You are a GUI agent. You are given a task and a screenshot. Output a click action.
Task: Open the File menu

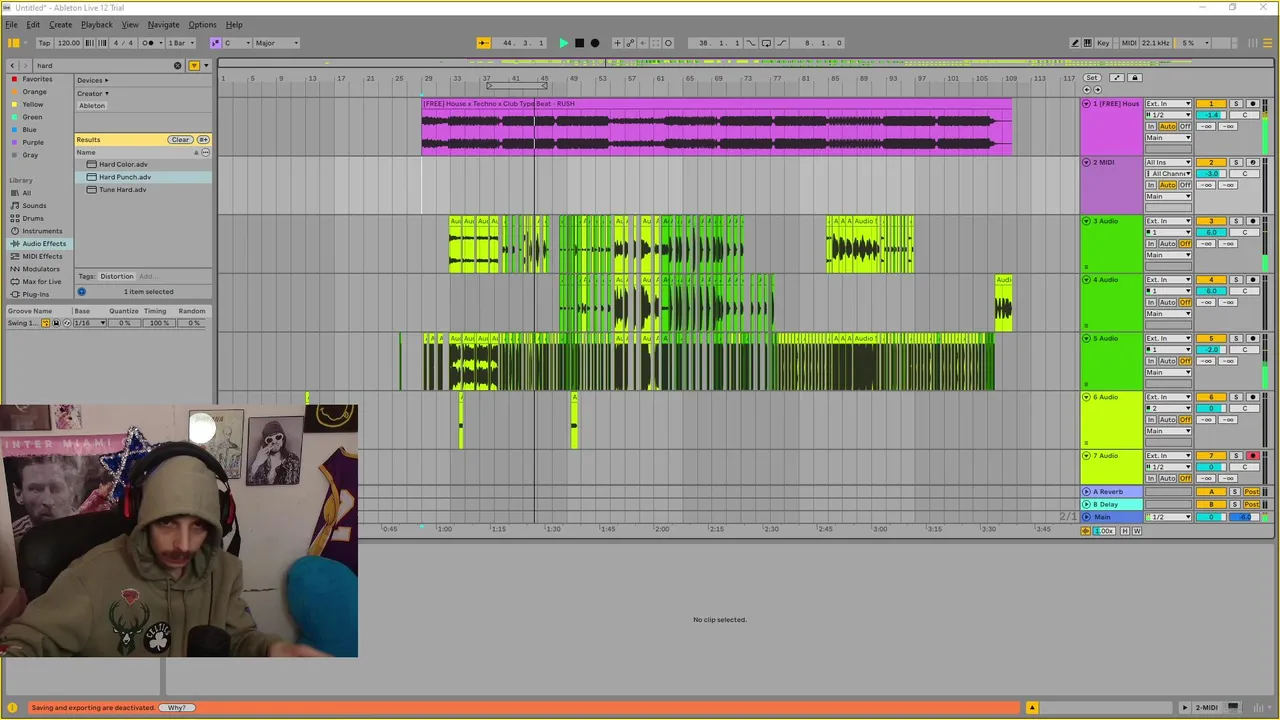click(x=11, y=24)
